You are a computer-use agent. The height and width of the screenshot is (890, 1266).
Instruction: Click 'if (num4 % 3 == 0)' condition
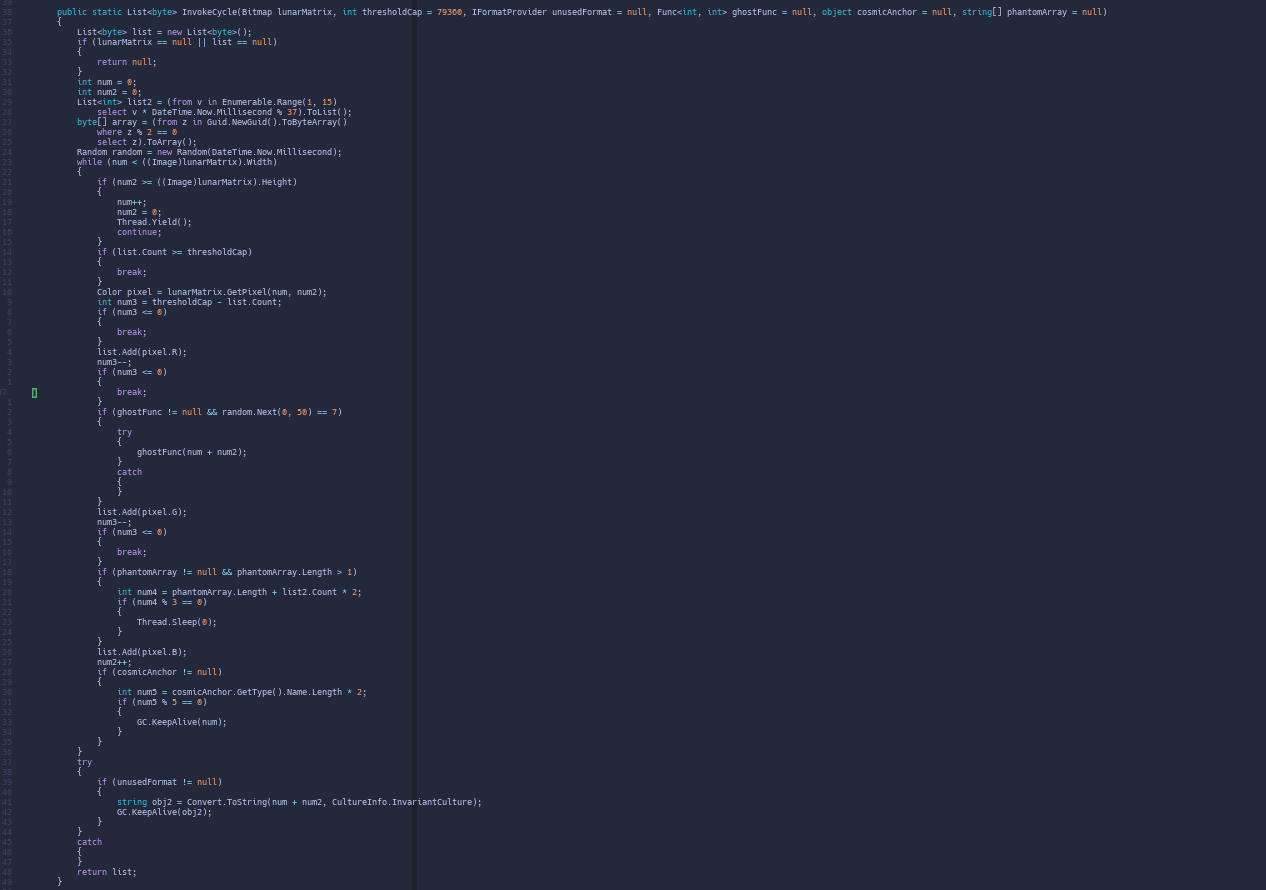162,602
